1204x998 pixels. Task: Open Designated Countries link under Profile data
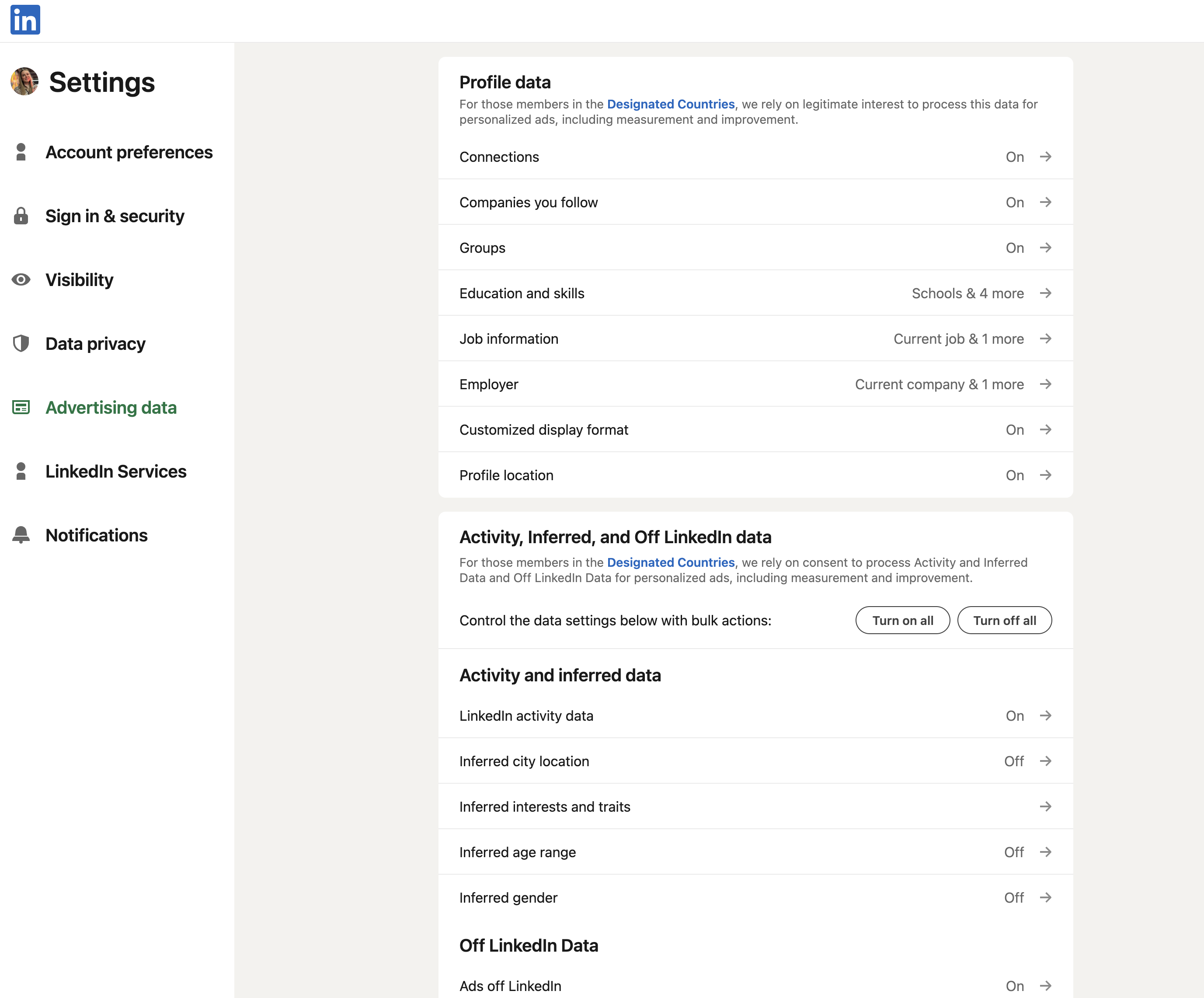click(671, 104)
